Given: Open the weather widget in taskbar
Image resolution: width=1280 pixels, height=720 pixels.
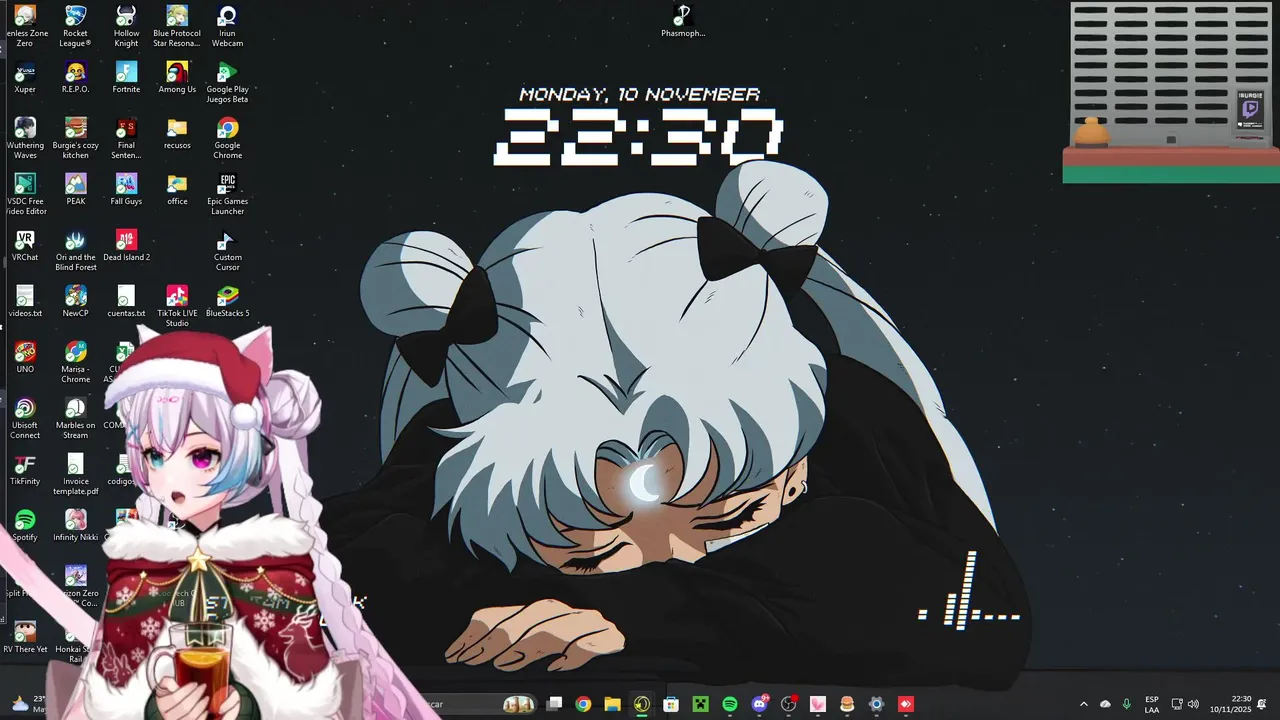Looking at the screenshot, I should 30,704.
